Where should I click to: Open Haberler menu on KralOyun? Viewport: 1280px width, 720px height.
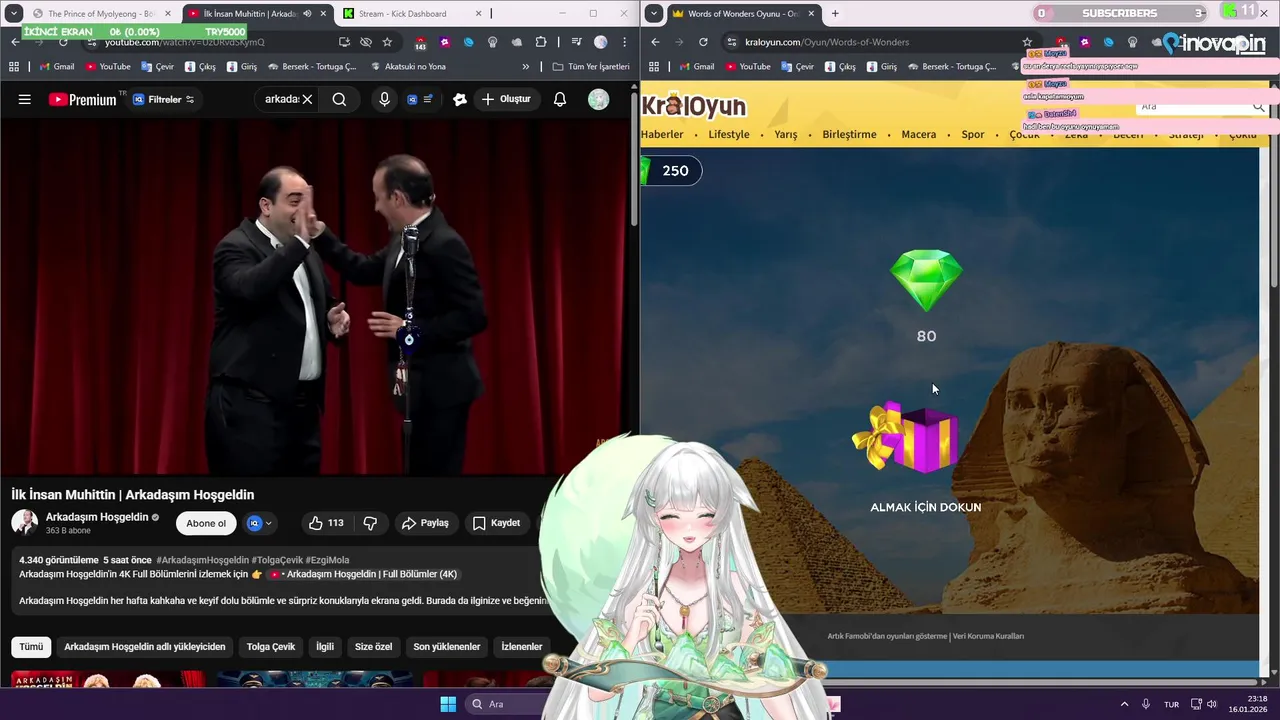coord(662,135)
